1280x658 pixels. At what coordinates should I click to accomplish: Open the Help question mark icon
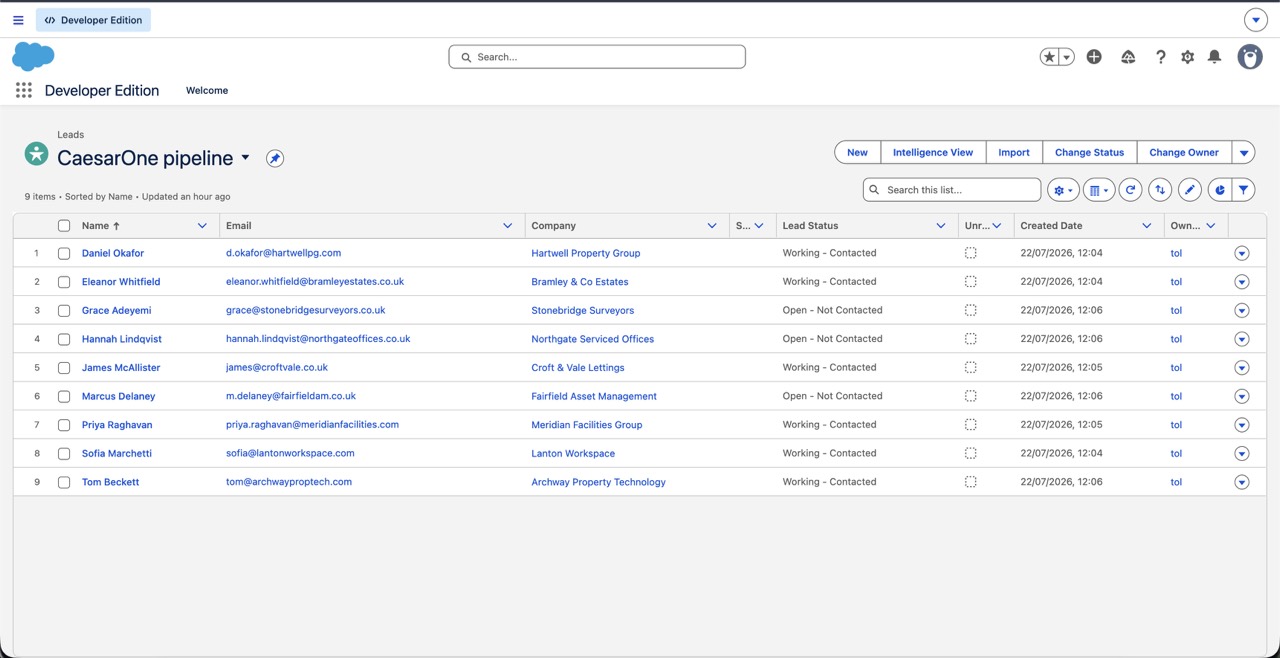point(1160,57)
